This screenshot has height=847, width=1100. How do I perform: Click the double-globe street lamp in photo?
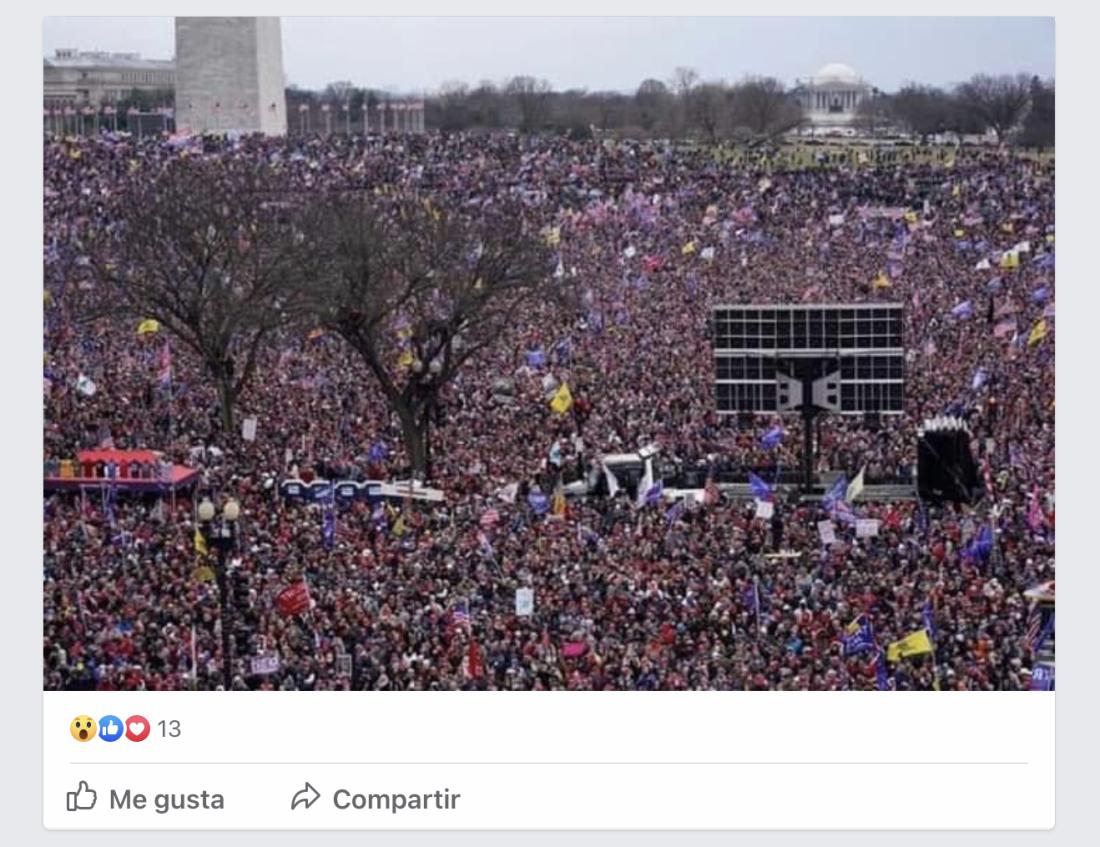219,511
